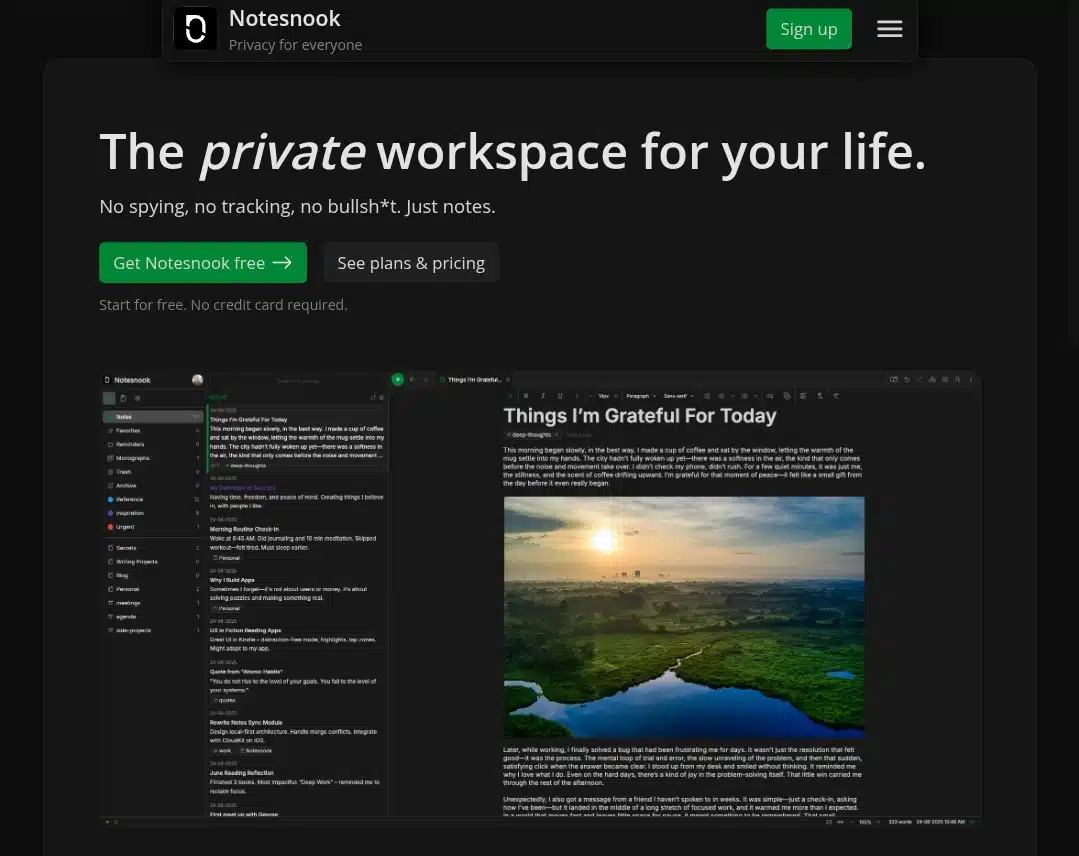
Task: Click the Notesnook site title link
Action: pyautogui.click(x=284, y=19)
